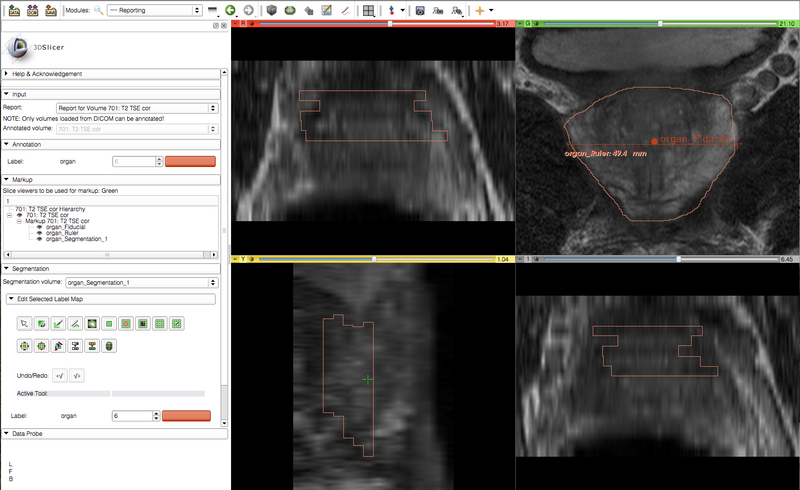This screenshot has width=800, height=490.
Task: Click the module search magnifier icon
Action: [x=98, y=9]
